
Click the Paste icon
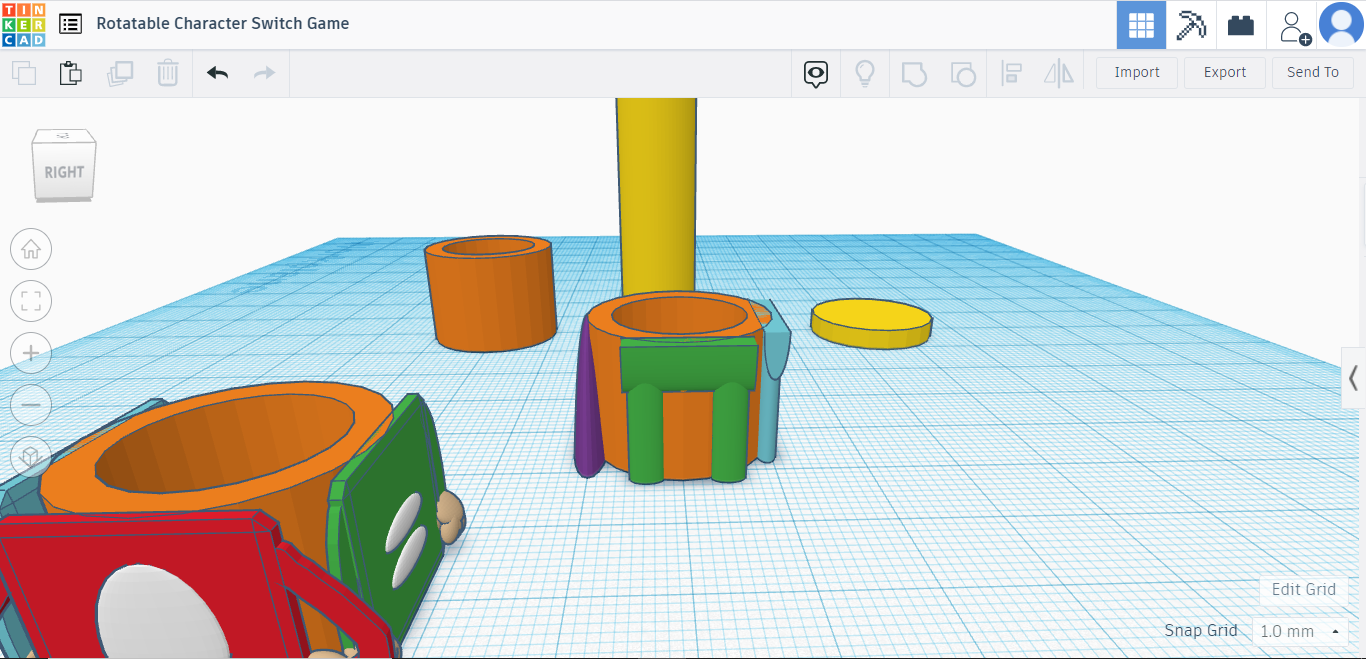[x=71, y=73]
